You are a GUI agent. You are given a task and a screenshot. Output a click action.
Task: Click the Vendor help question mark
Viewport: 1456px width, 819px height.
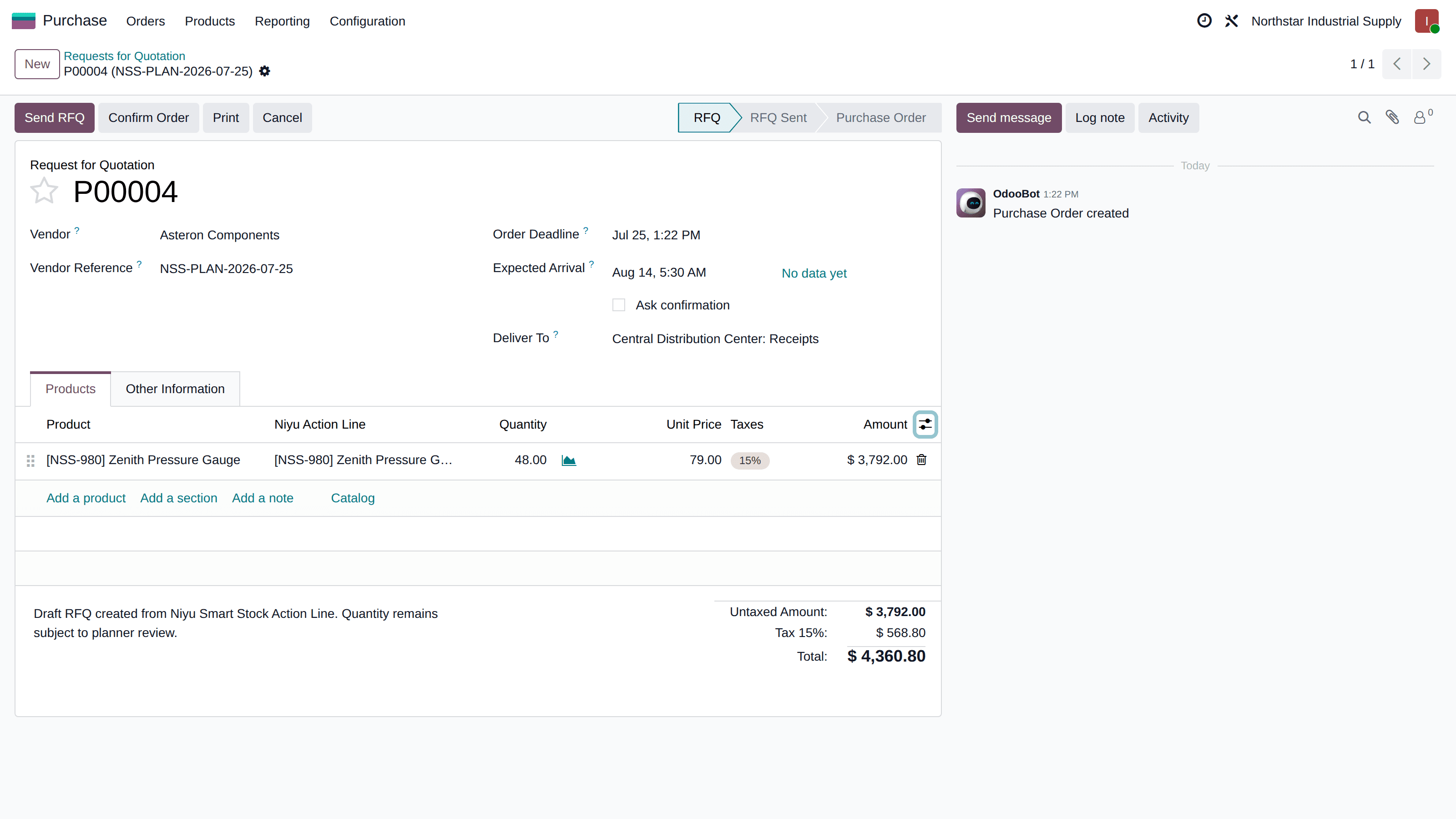click(77, 231)
